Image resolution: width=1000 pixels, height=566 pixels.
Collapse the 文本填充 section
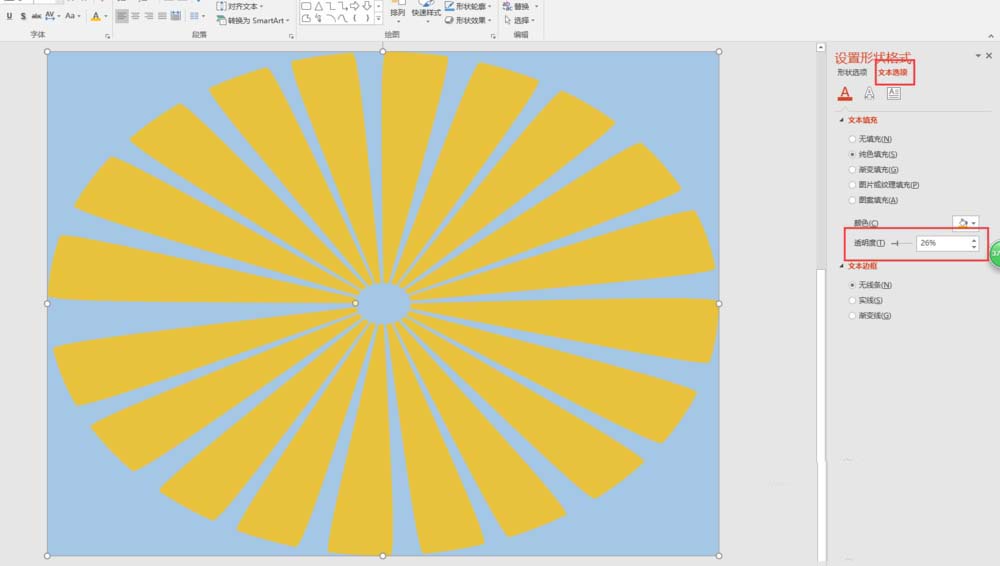pos(842,120)
